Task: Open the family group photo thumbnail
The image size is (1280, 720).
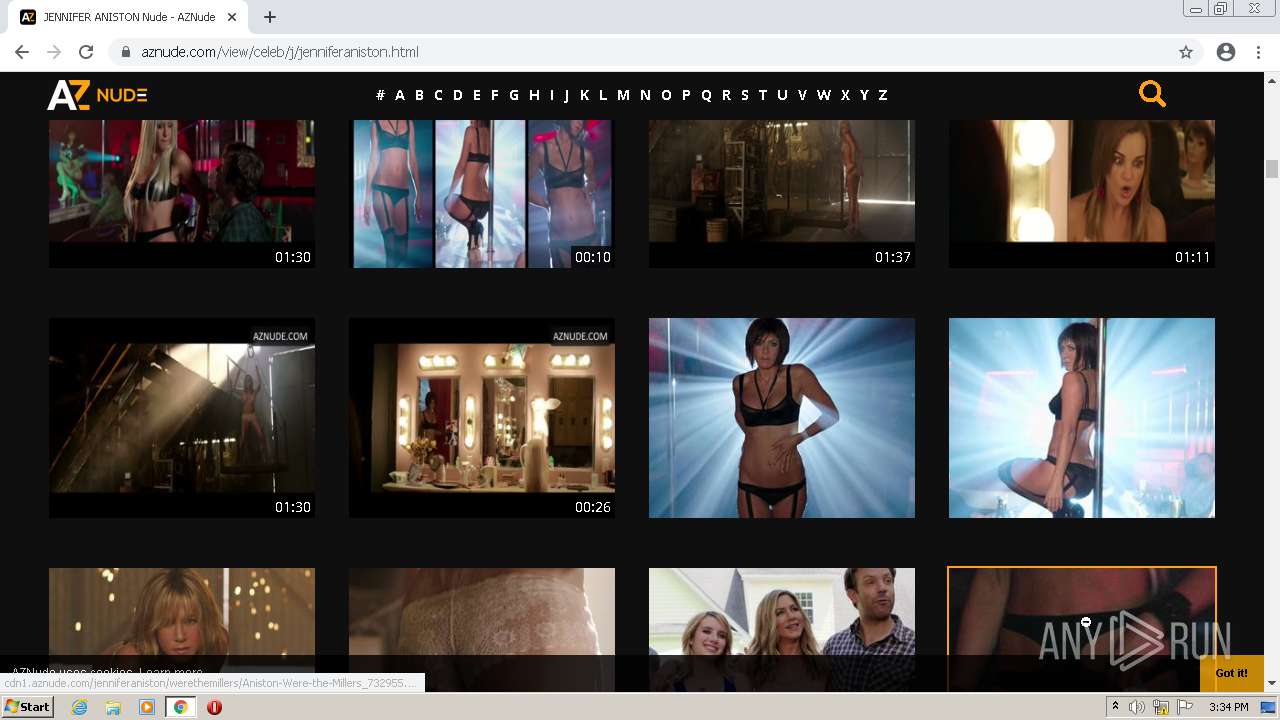Action: pyautogui.click(x=782, y=630)
